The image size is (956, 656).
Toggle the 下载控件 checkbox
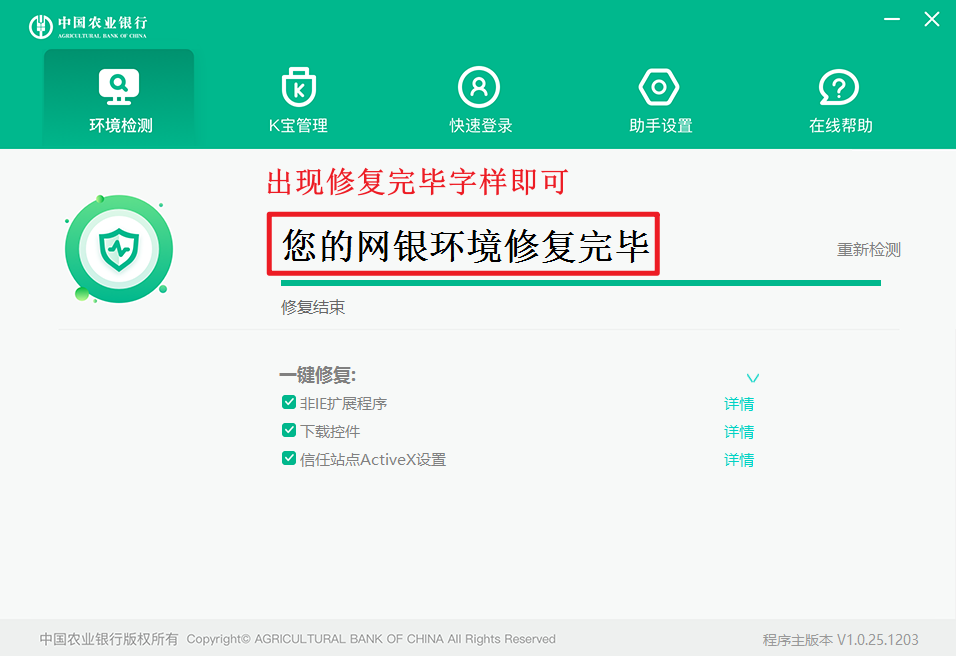(289, 431)
